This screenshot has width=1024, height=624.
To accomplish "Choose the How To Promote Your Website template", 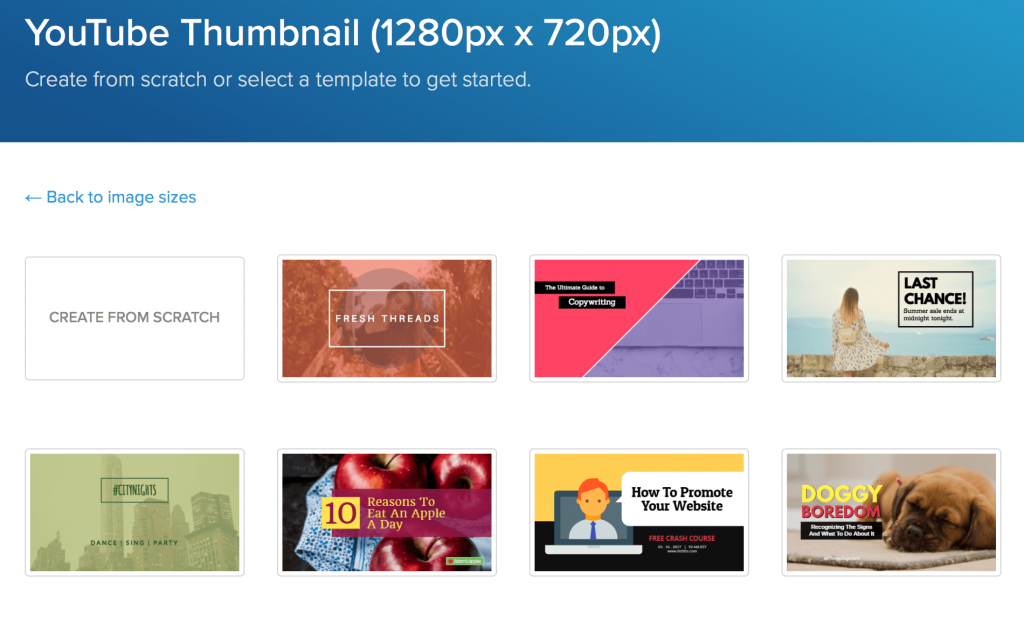I will click(639, 512).
